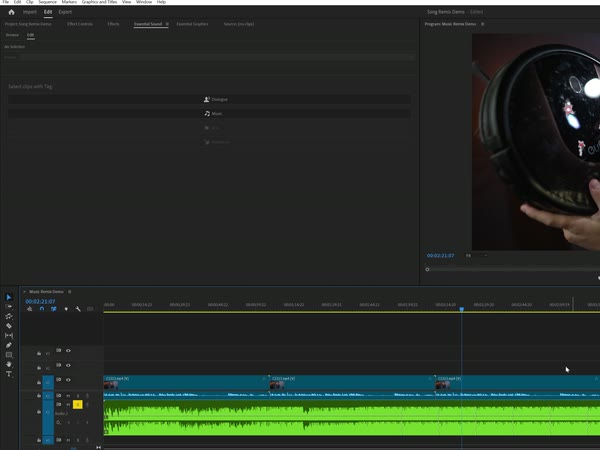Click the Ambience audio type button
This screenshot has height=450, width=600.
point(209,142)
